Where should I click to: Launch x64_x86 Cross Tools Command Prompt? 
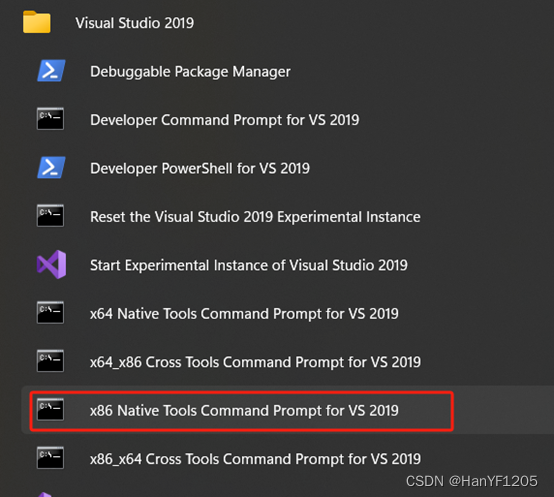[x=255, y=362]
